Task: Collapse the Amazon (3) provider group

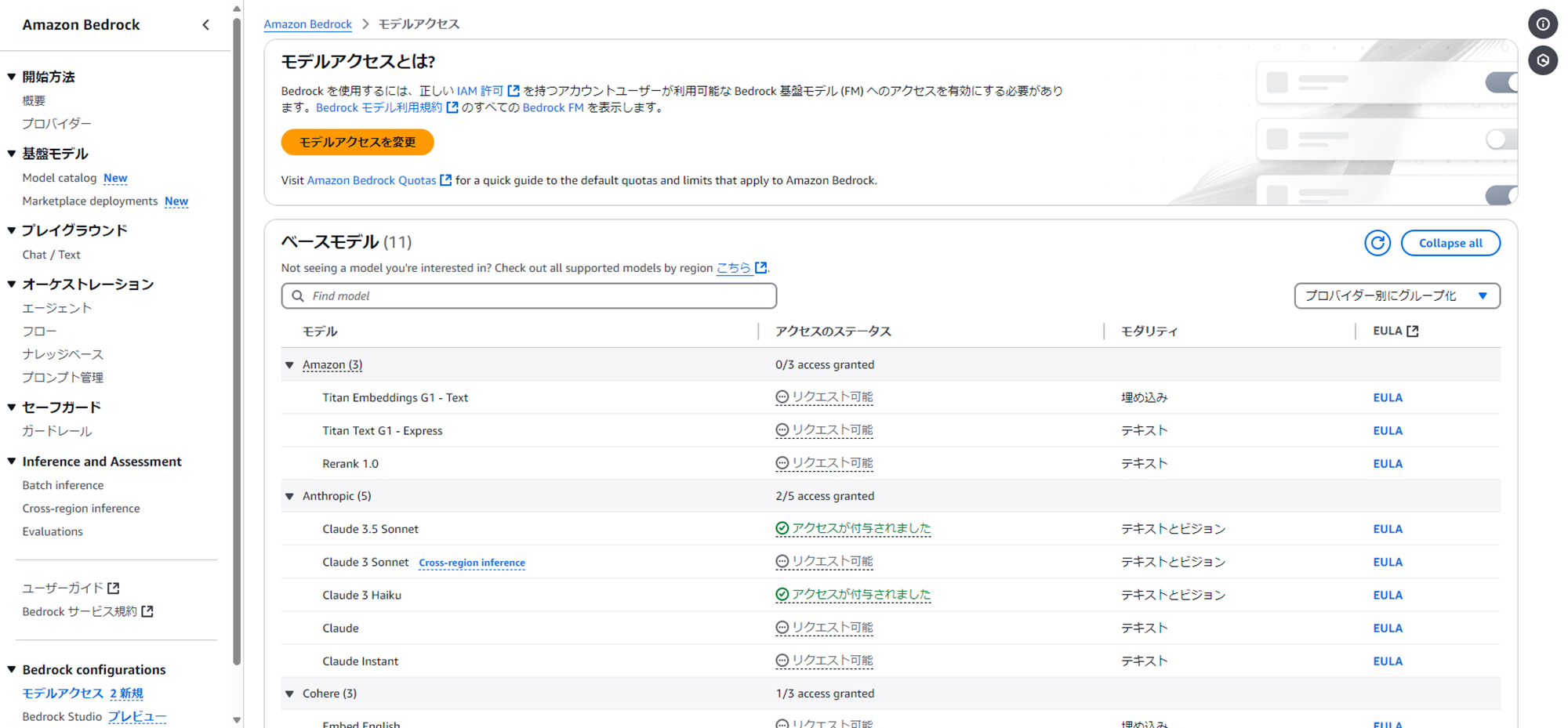Action: click(290, 365)
